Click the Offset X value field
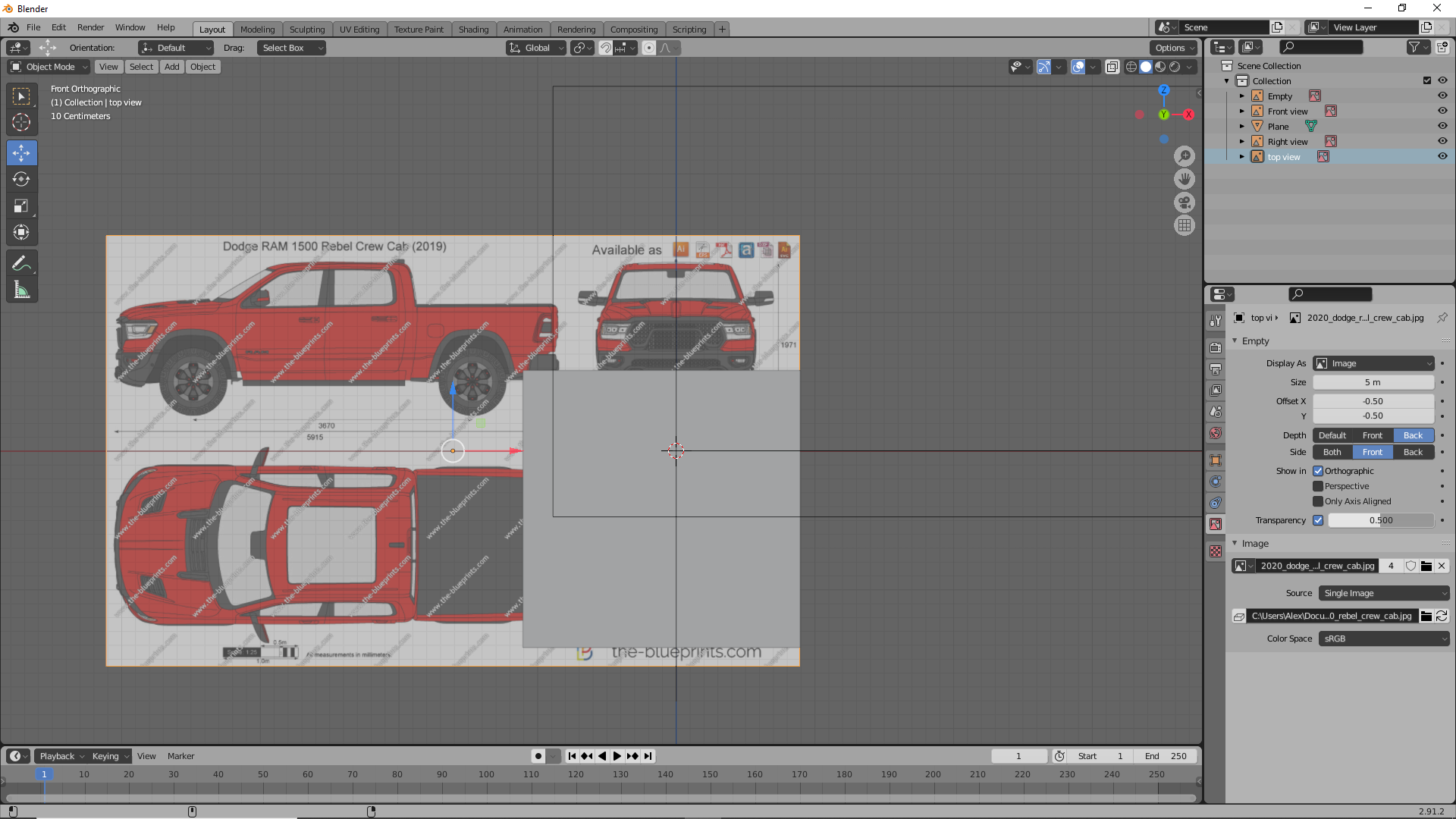 pyautogui.click(x=1373, y=401)
